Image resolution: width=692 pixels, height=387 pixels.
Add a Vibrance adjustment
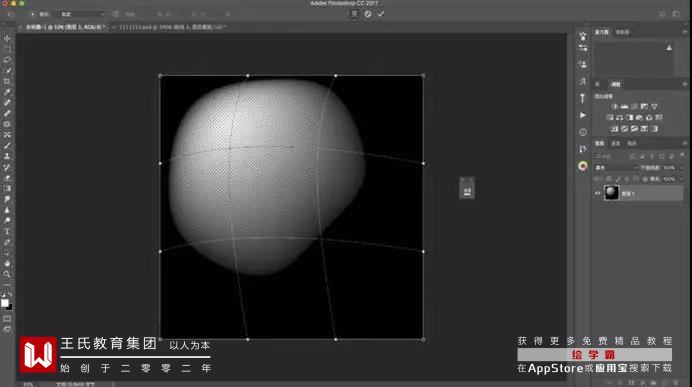[x=654, y=106]
